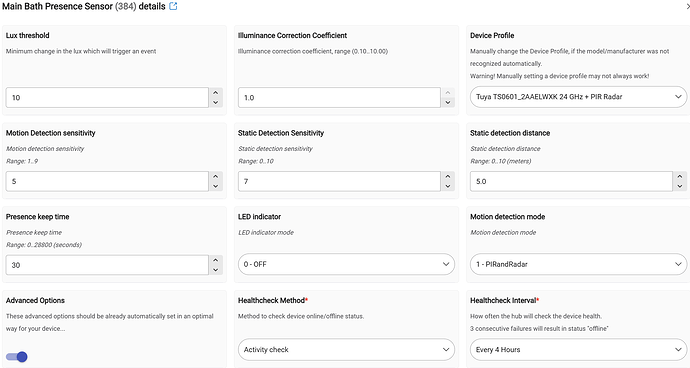The image size is (690, 368).
Task: Click the Static Detection Sensitivity value field
Action: pyautogui.click(x=339, y=181)
